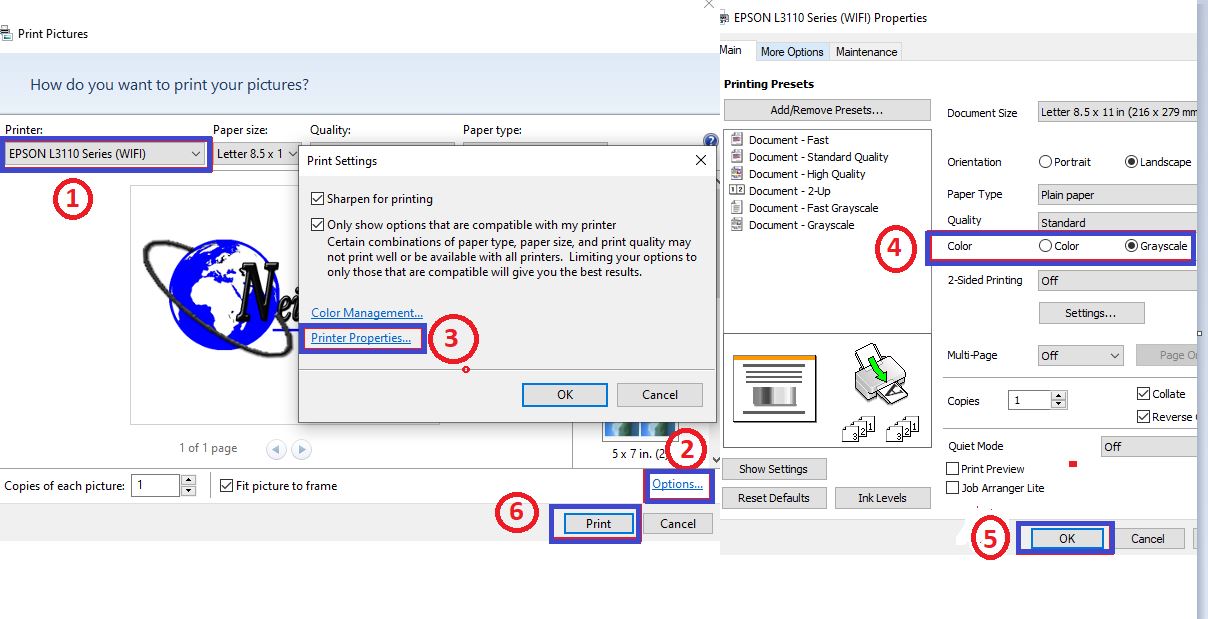Go to previous page arrow

pos(276,449)
